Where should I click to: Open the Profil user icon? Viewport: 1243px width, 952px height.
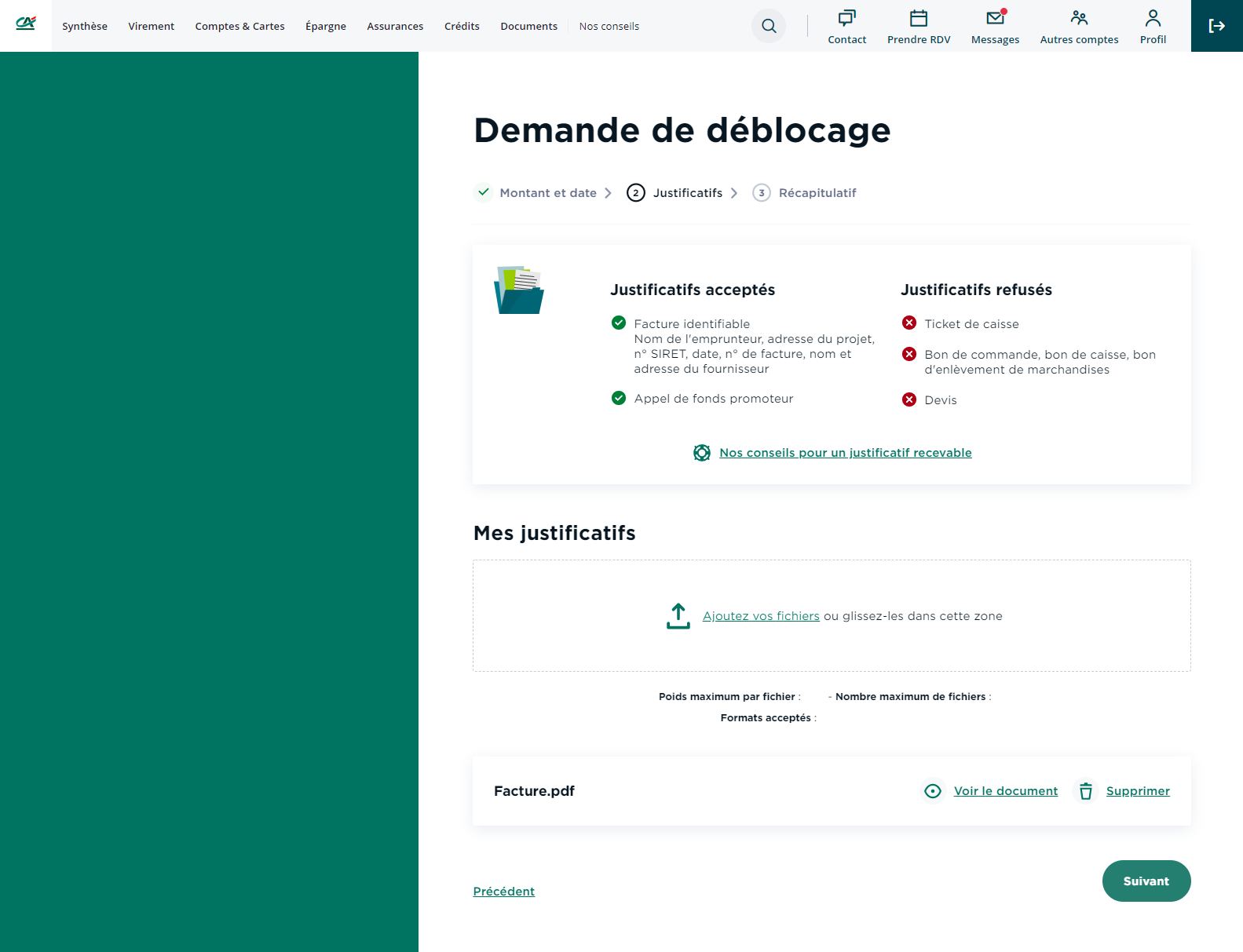pyautogui.click(x=1153, y=18)
